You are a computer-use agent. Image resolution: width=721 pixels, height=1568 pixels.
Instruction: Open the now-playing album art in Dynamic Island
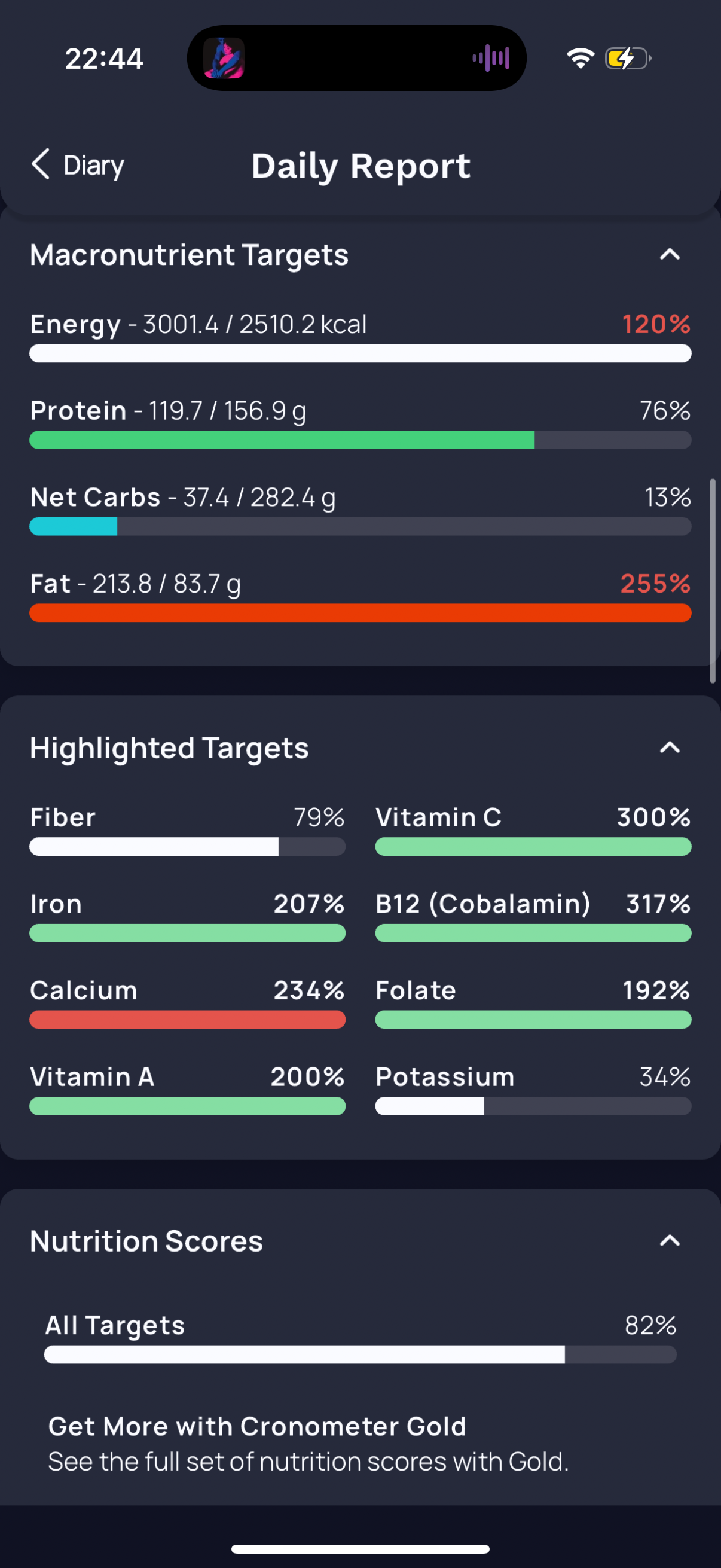point(224,59)
